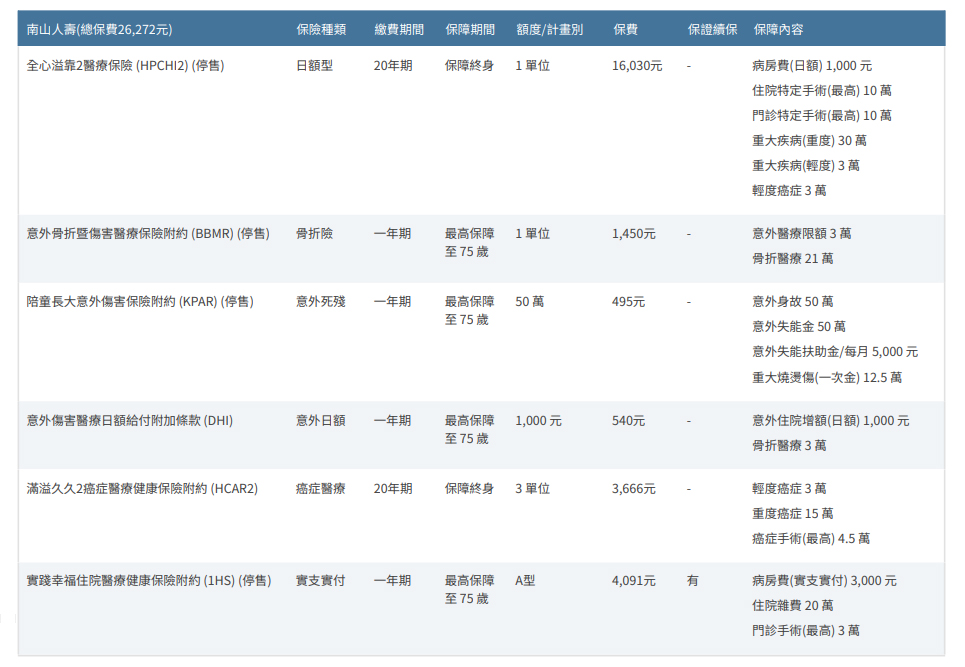Click 20年期 payment period in HCAR2 row
This screenshot has height=667, width=965.
[x=393, y=489]
